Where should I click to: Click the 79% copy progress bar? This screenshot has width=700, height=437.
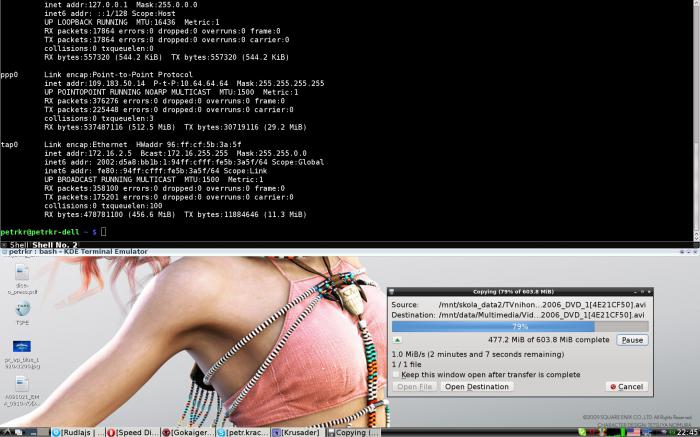click(x=520, y=327)
